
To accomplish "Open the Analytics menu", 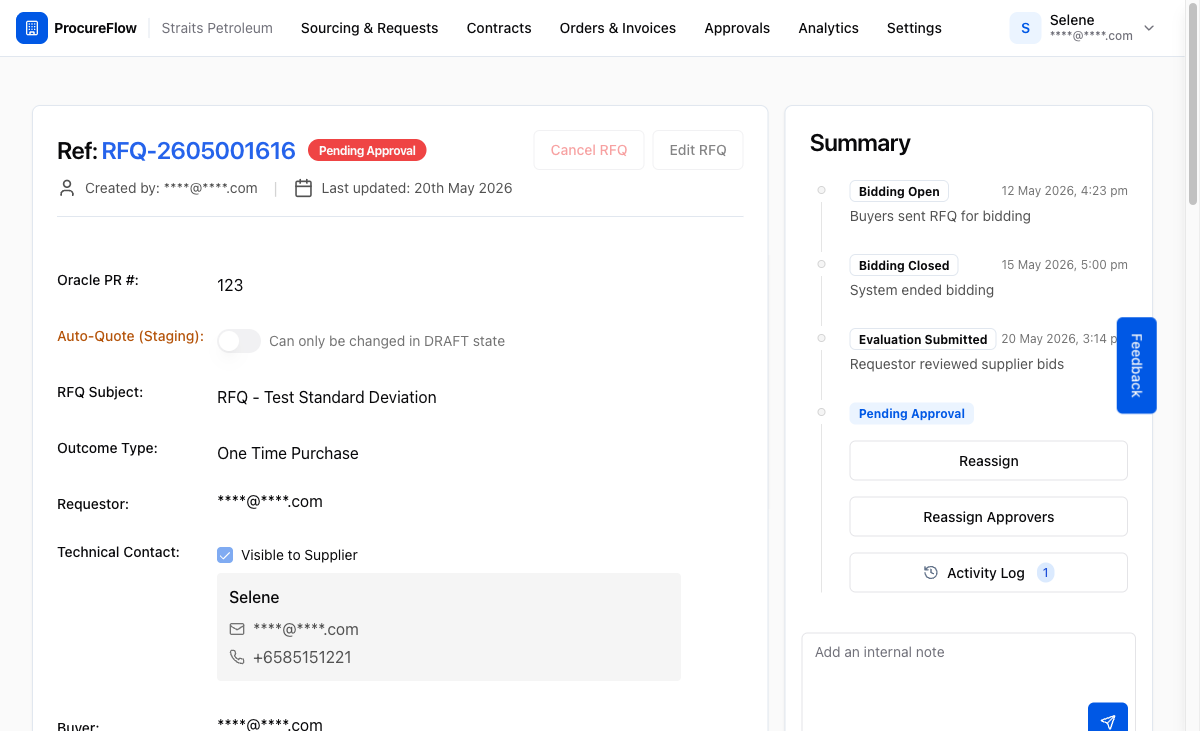I will [x=828, y=28].
